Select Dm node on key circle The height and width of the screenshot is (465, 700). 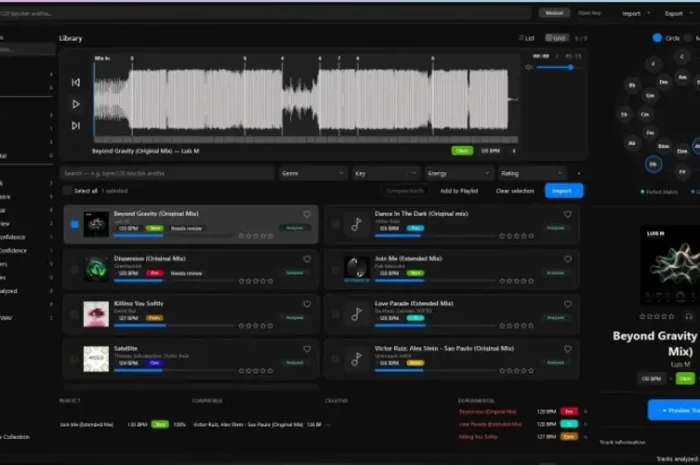pos(664,82)
